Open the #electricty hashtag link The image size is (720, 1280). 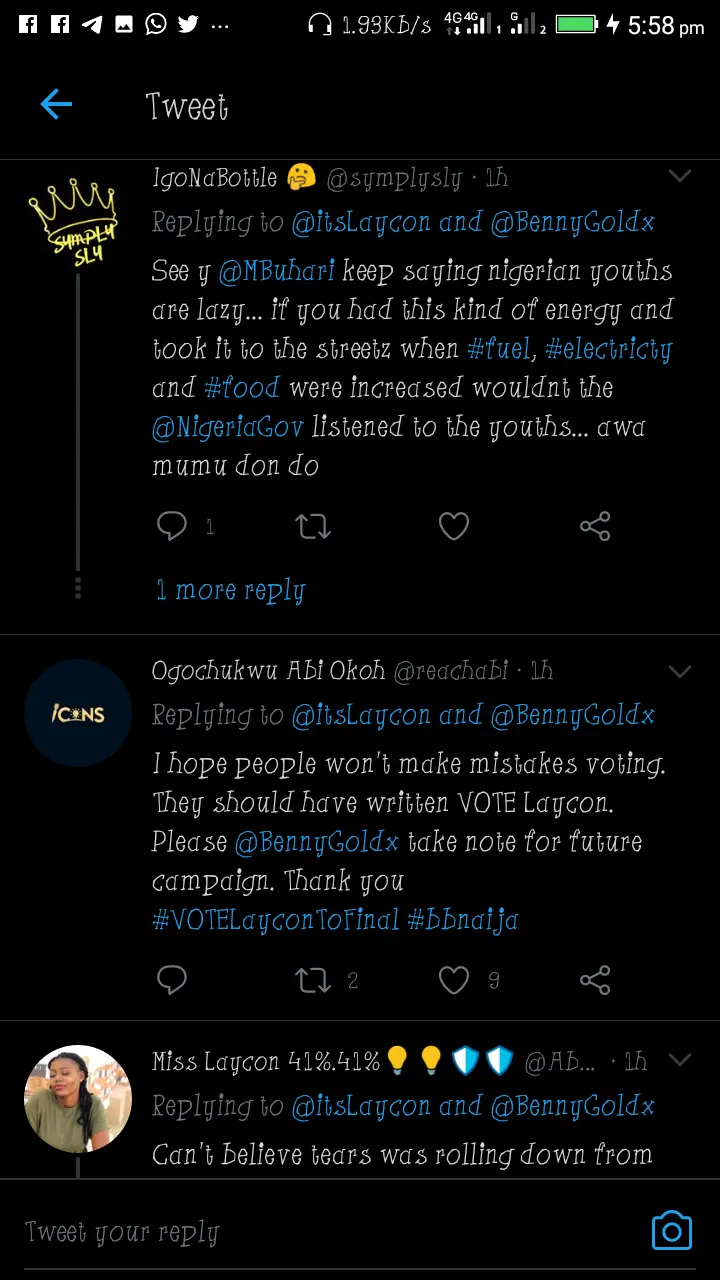tap(608, 349)
